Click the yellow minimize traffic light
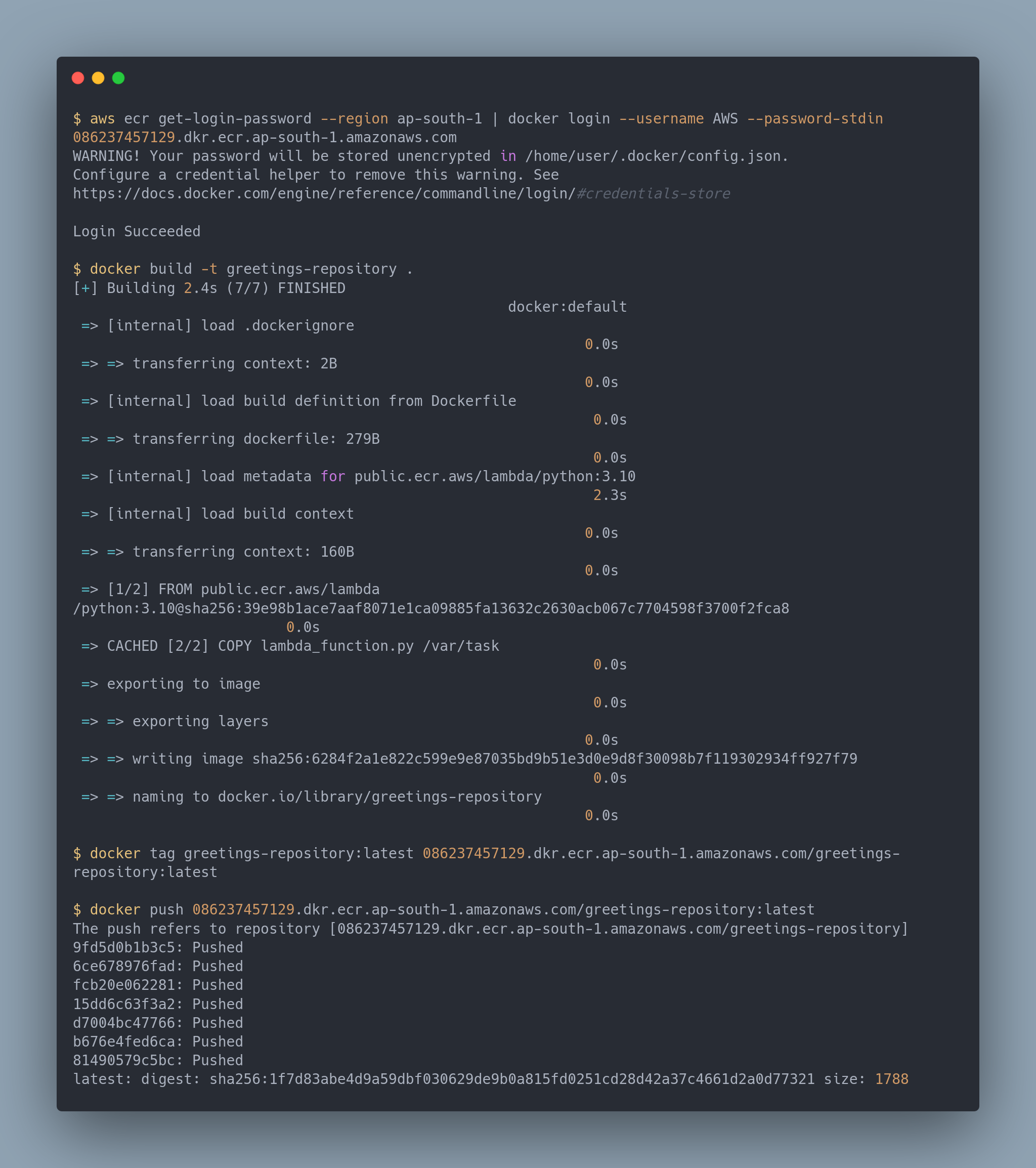Image resolution: width=1036 pixels, height=1168 pixels. click(x=98, y=78)
